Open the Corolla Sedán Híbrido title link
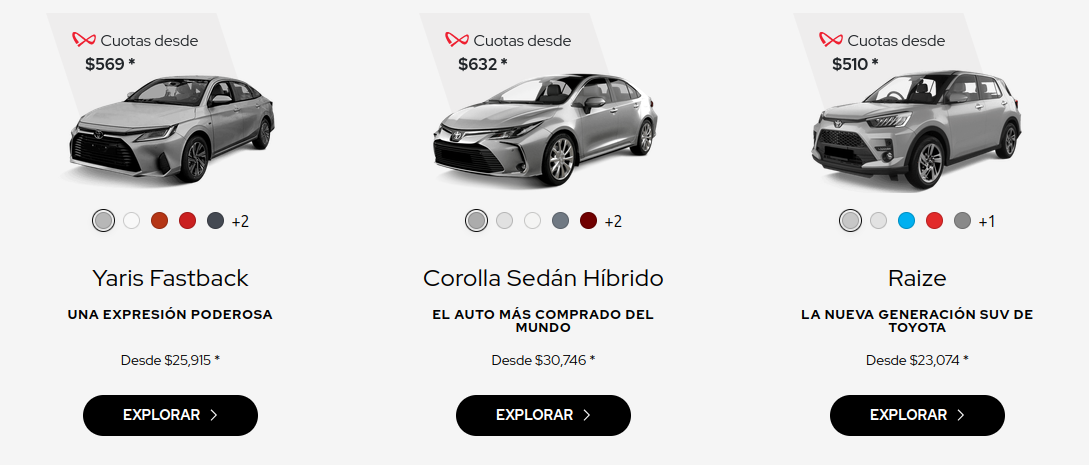Screen dimensions: 1089x465 tap(543, 278)
